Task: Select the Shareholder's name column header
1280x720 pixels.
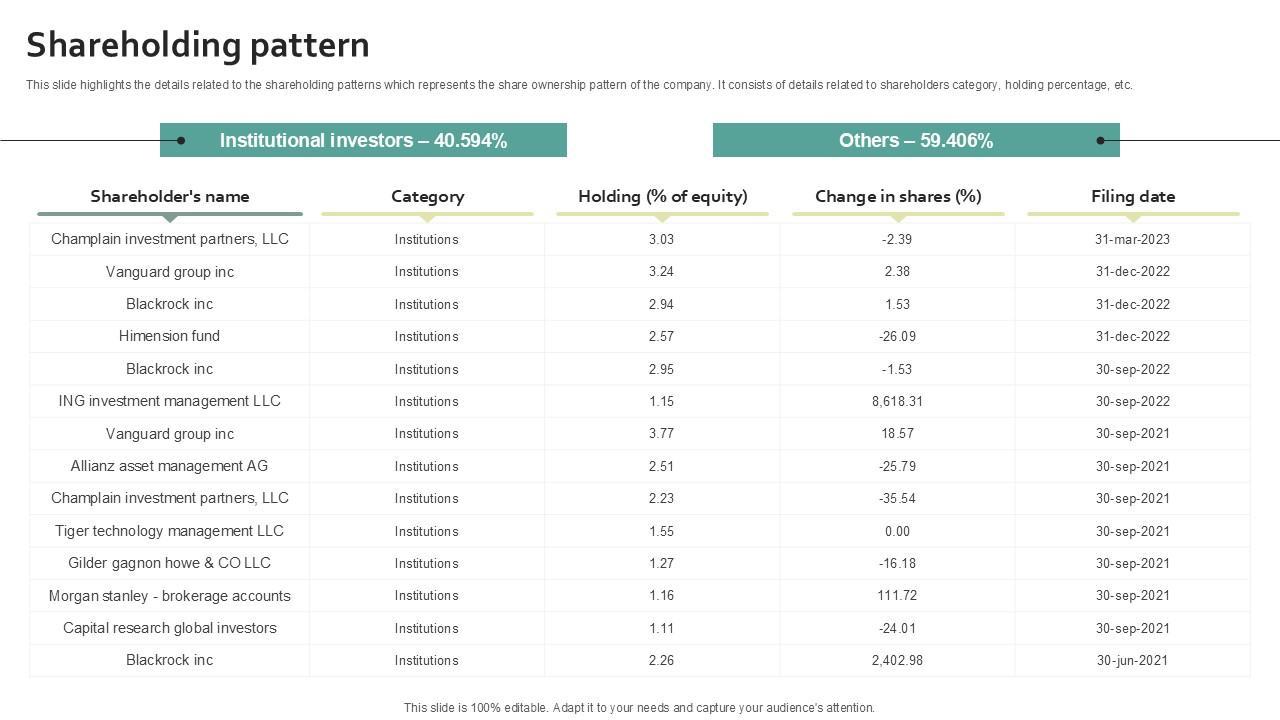Action: tap(170, 197)
